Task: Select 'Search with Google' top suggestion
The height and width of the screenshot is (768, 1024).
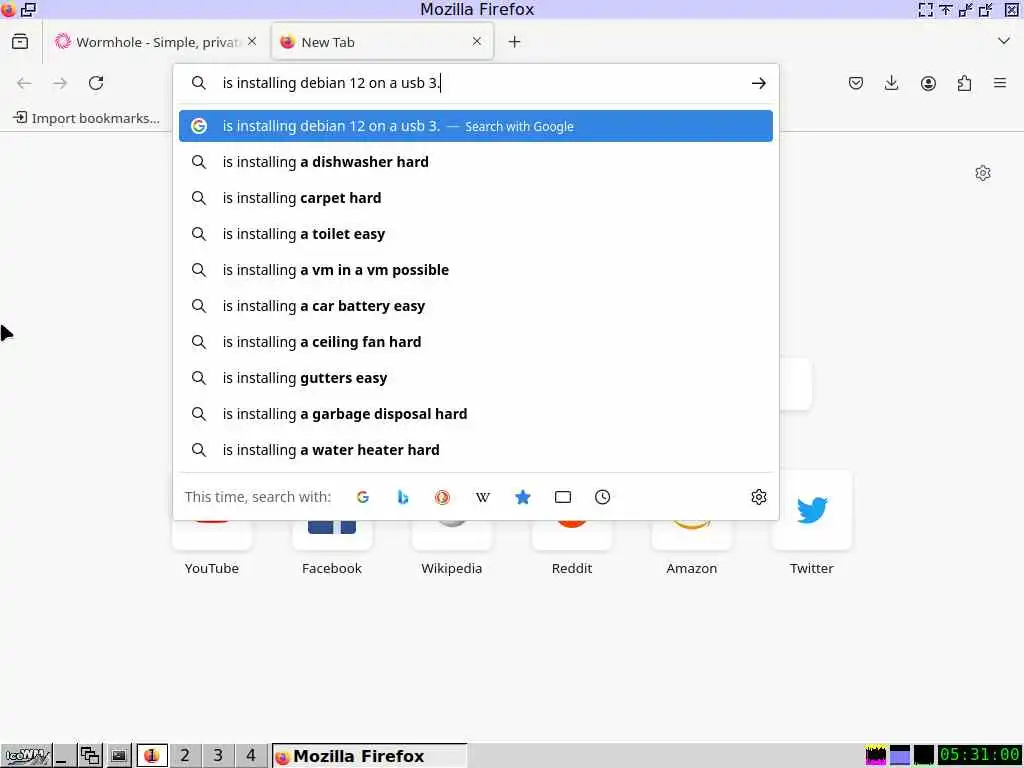Action: 476,126
